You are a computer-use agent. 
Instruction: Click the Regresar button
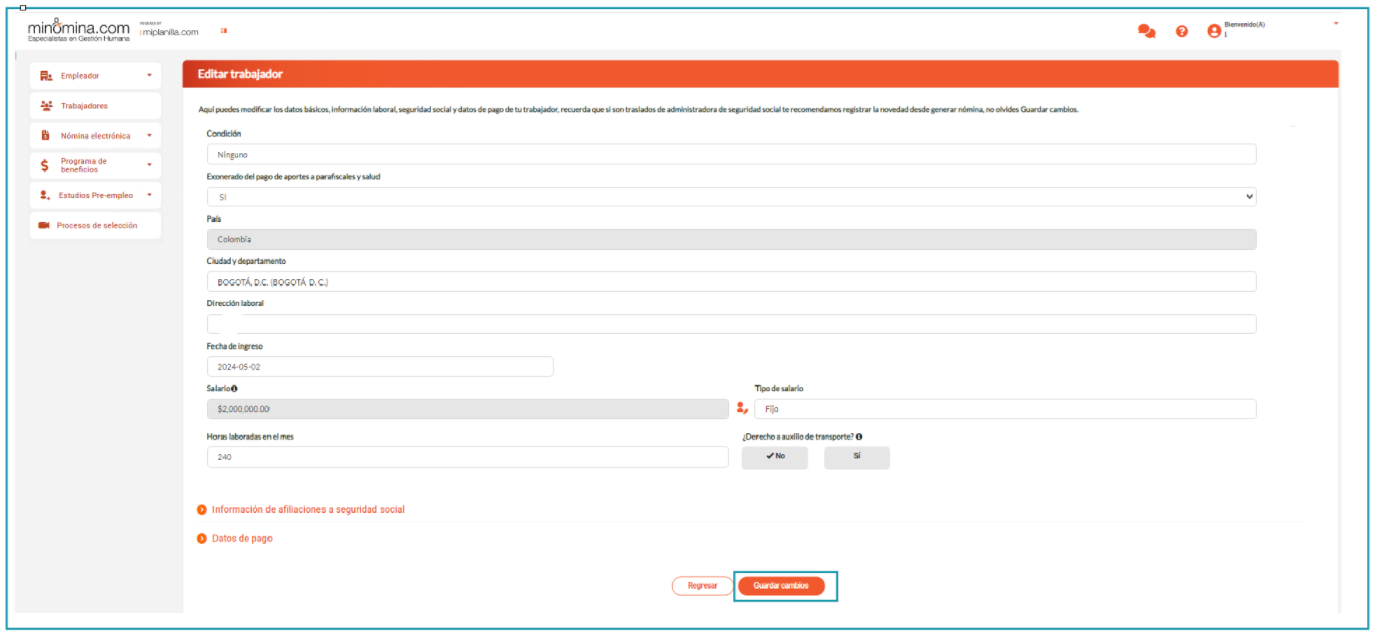[702, 586]
